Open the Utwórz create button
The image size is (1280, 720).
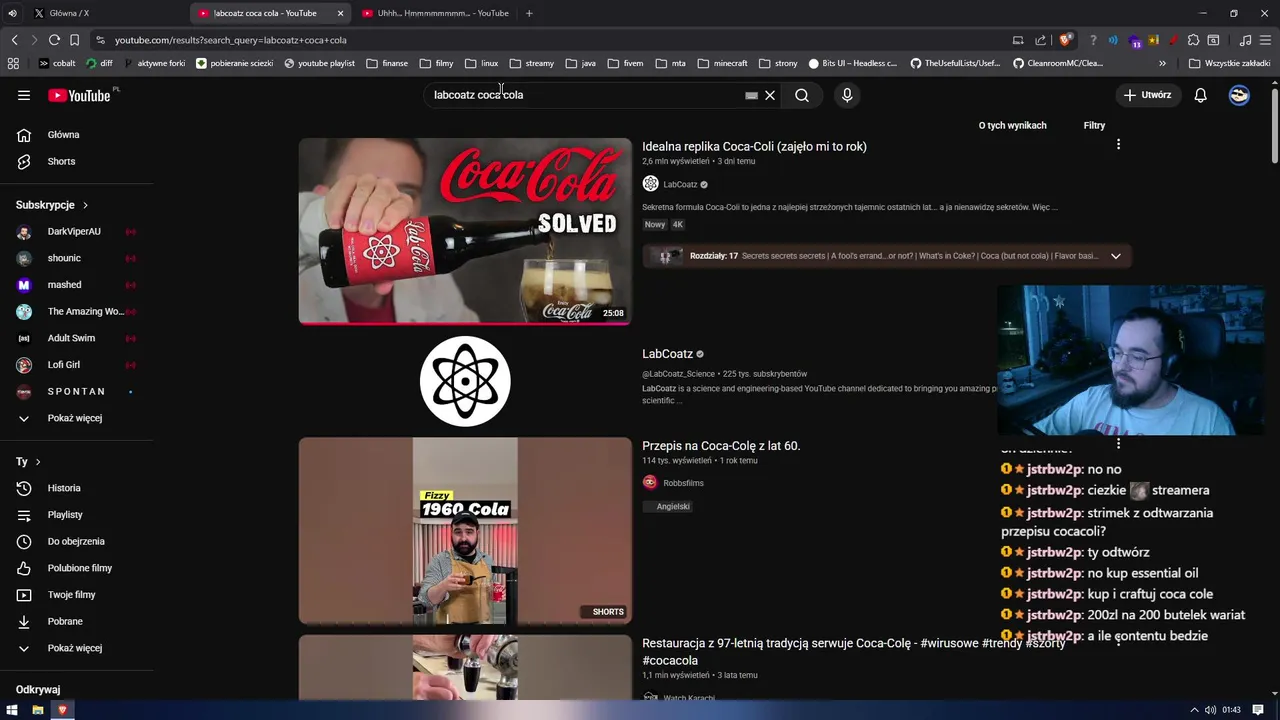tap(1147, 95)
